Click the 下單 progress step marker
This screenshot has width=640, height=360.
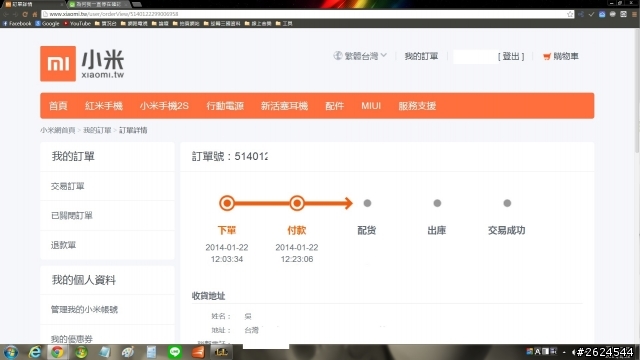[227, 203]
